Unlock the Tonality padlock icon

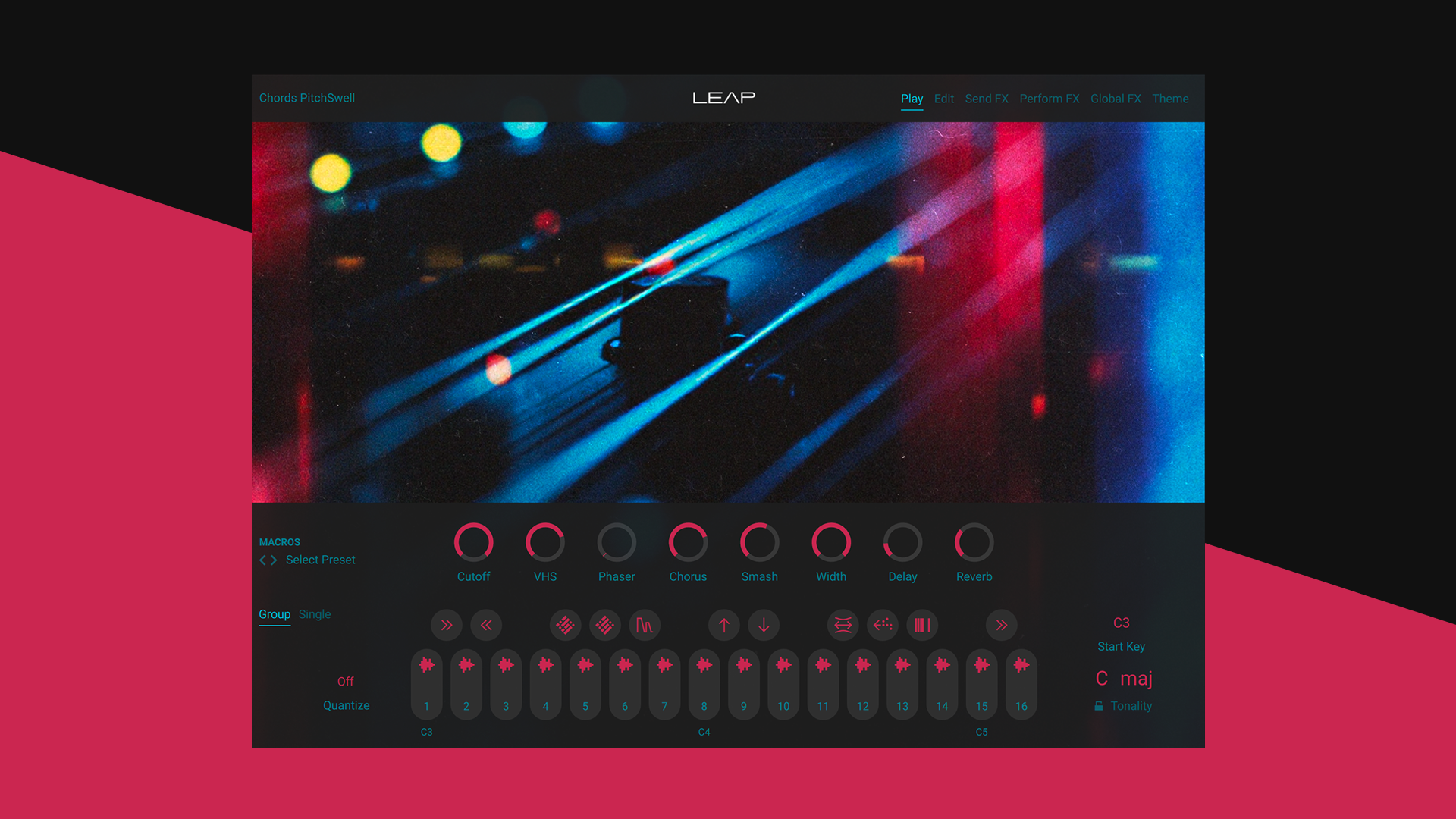click(x=1098, y=705)
